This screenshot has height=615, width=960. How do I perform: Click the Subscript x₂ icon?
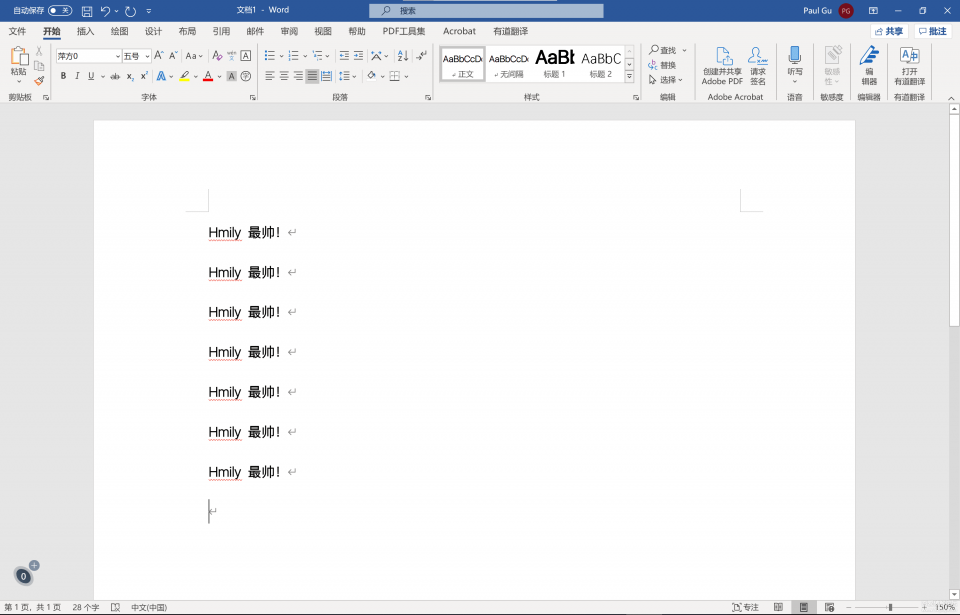(x=130, y=76)
